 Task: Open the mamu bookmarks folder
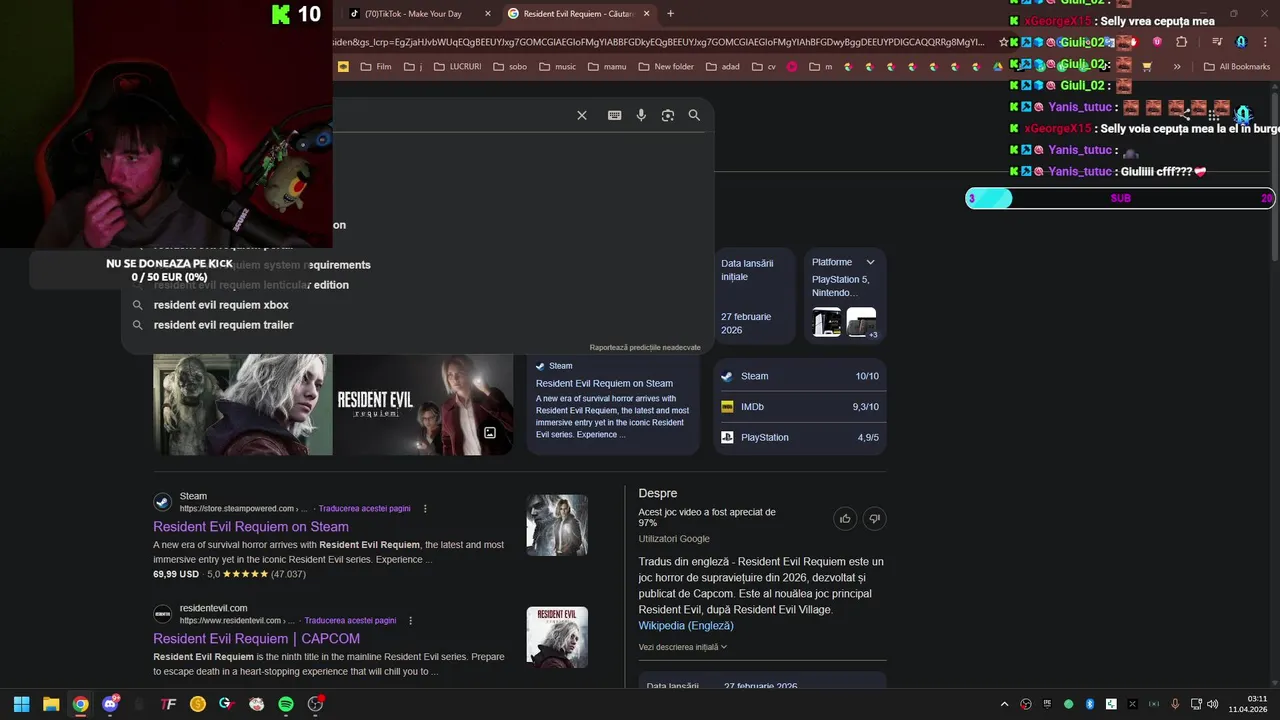[607, 67]
